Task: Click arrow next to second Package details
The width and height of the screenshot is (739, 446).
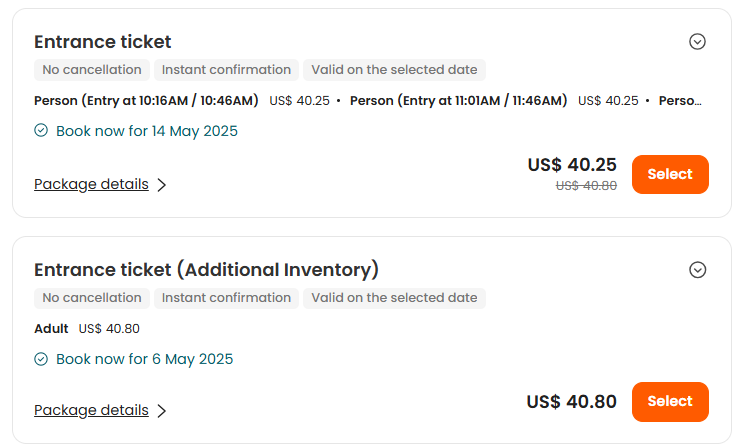Action: pos(162,411)
